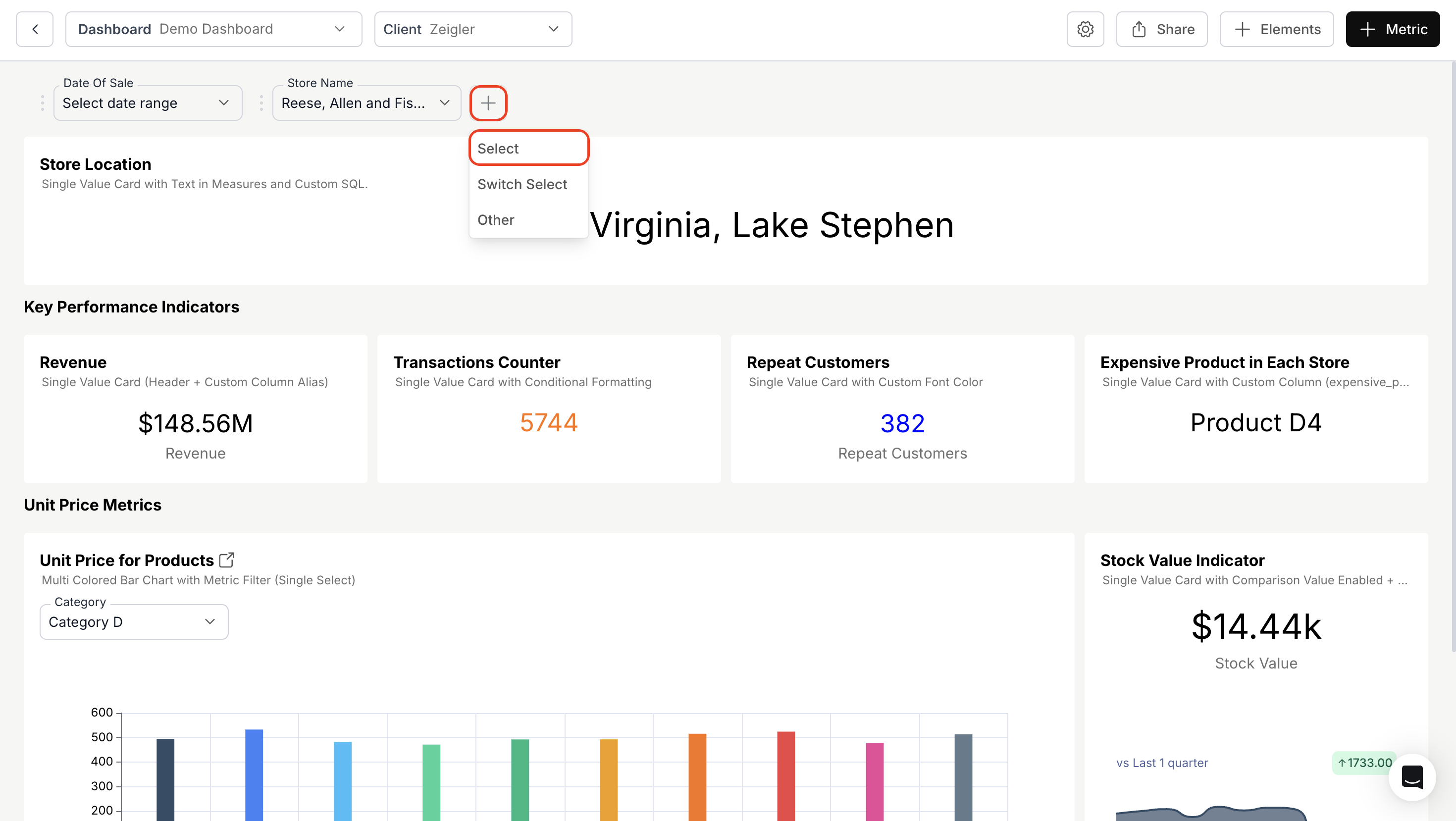Click the black Metric button
1456x821 pixels.
tap(1393, 29)
